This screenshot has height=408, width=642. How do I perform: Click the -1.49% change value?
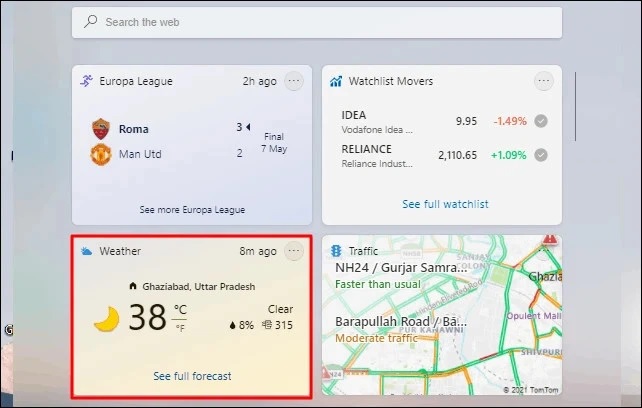coord(510,121)
